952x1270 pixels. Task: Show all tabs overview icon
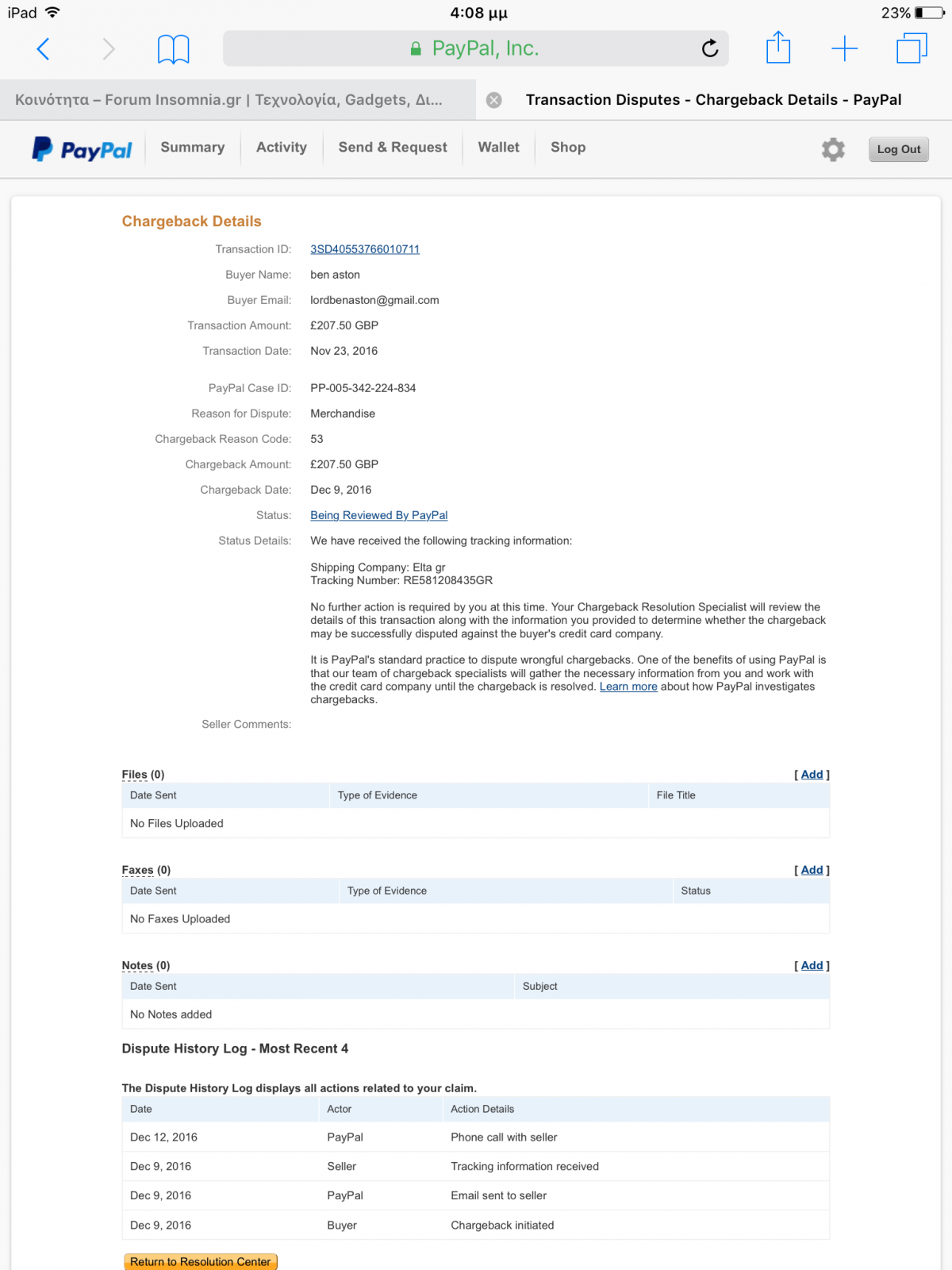[912, 48]
